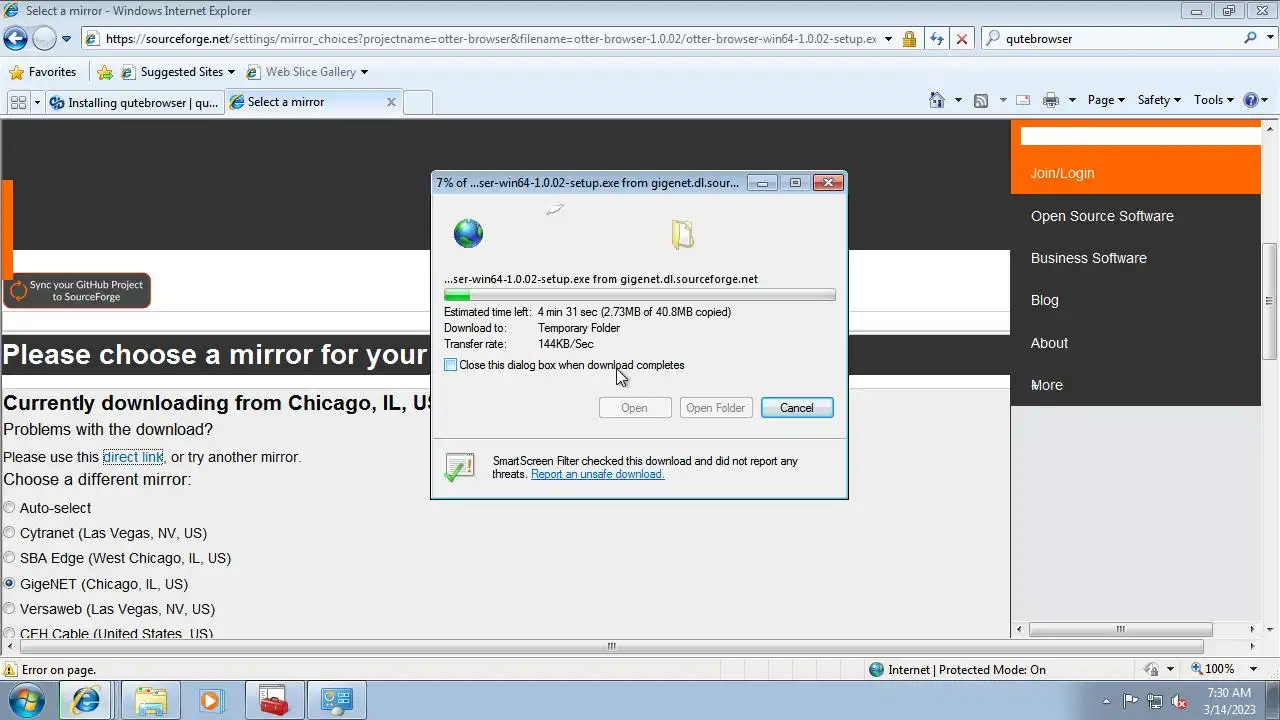Click the Help question mark icon
The width and height of the screenshot is (1280, 720).
(1250, 100)
